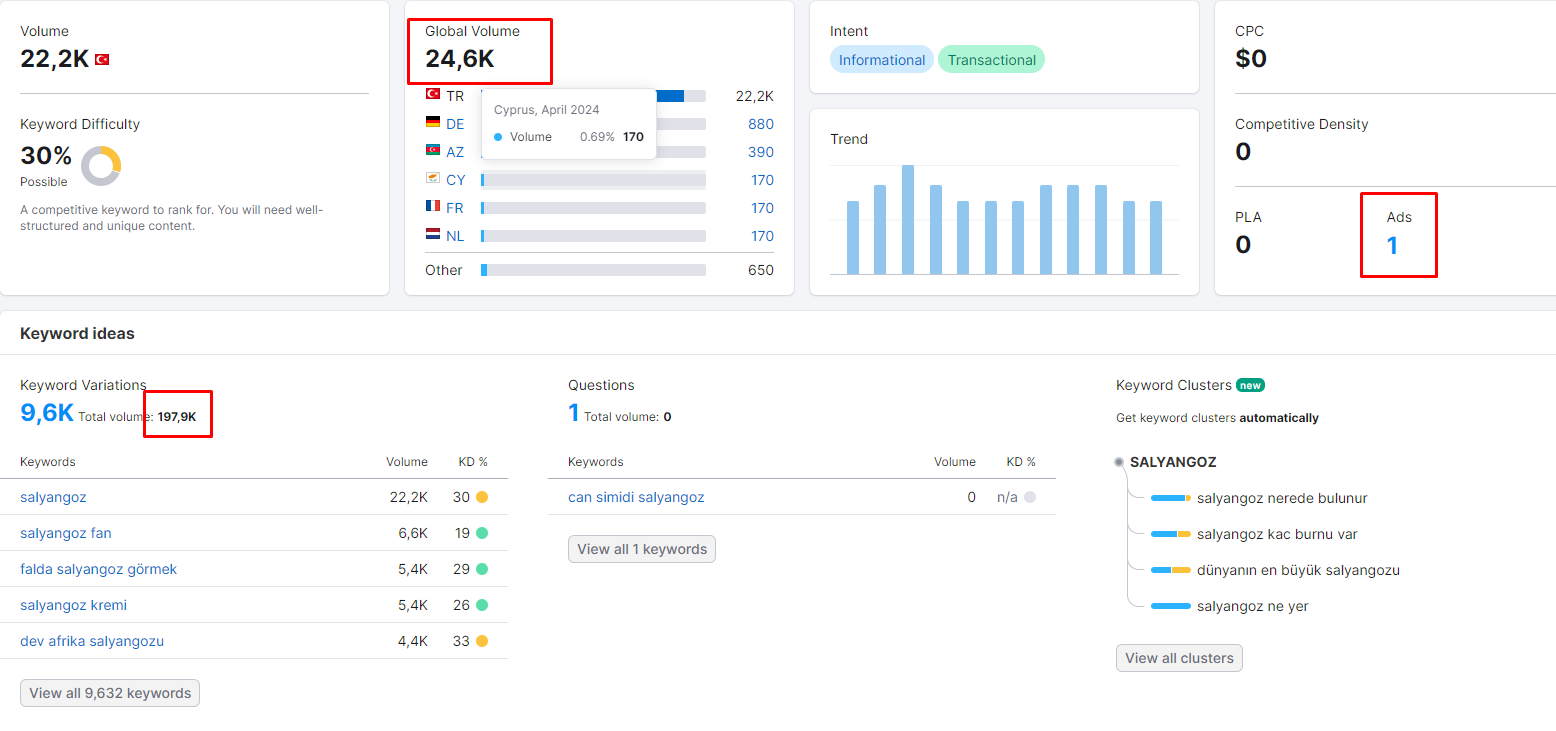Click the View all clusters button
1556x731 pixels.
(1179, 658)
